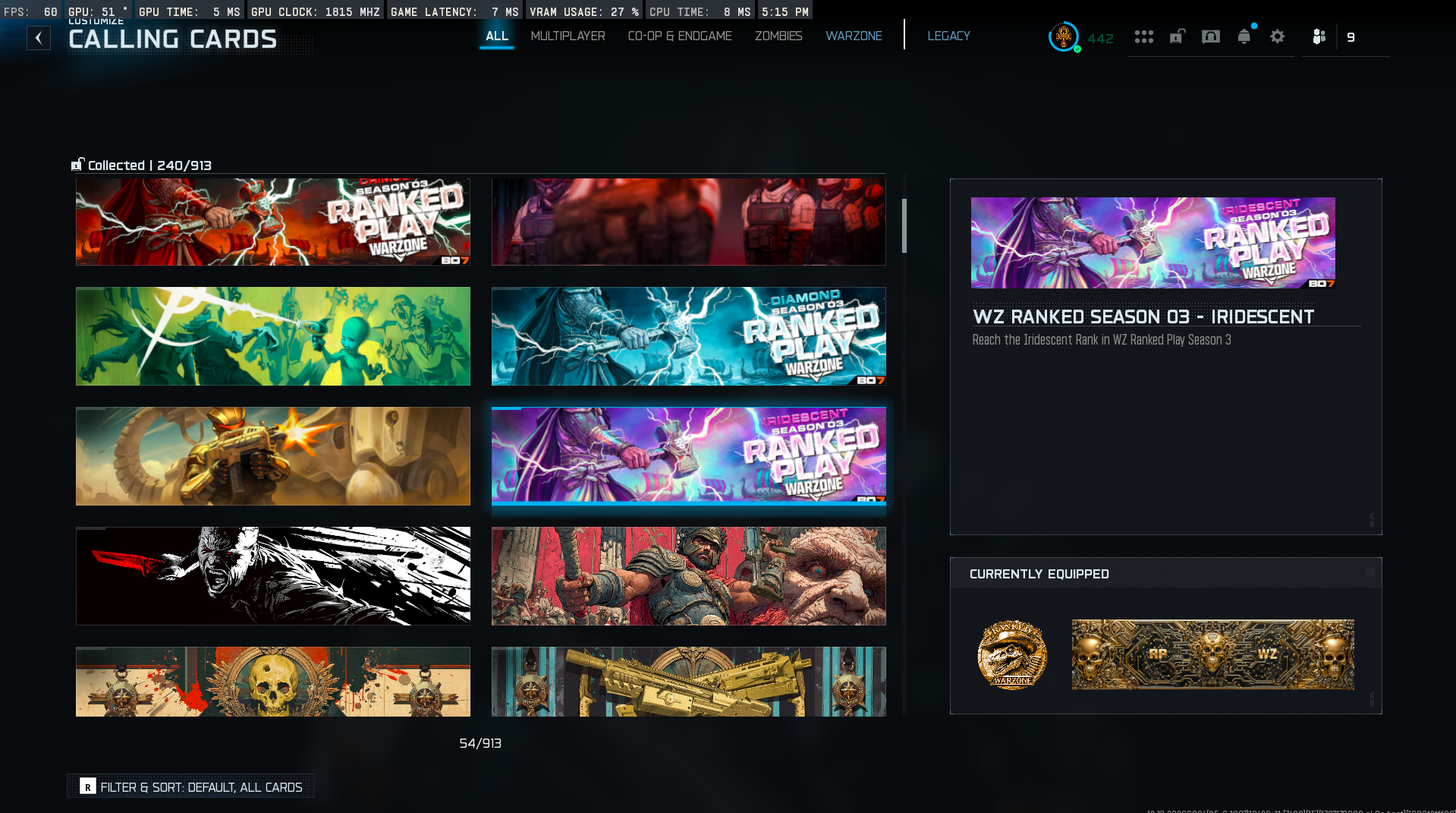Click the lock icon beside Collected
This screenshot has width=1456, height=813.
click(x=77, y=165)
